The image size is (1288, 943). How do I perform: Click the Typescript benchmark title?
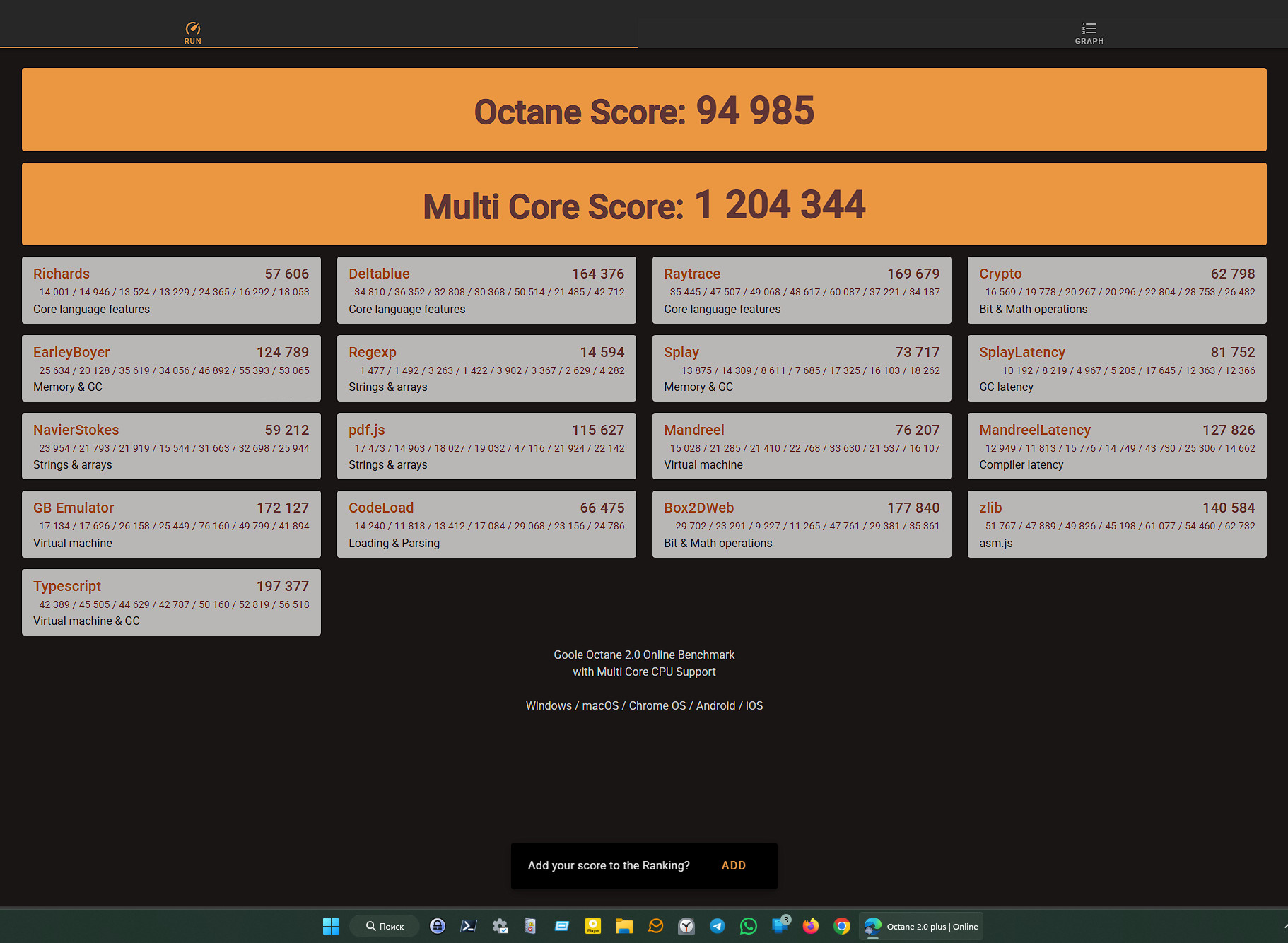pyautogui.click(x=67, y=586)
